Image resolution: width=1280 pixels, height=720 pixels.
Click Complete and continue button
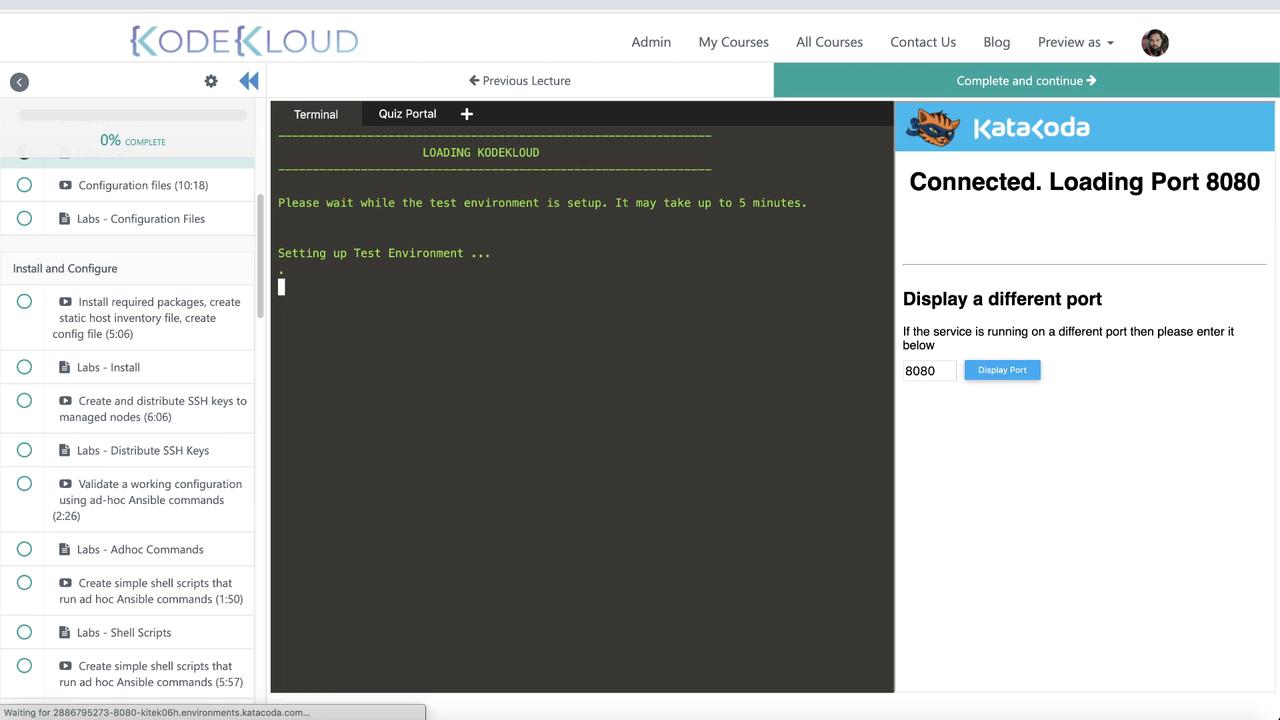coord(1026,81)
